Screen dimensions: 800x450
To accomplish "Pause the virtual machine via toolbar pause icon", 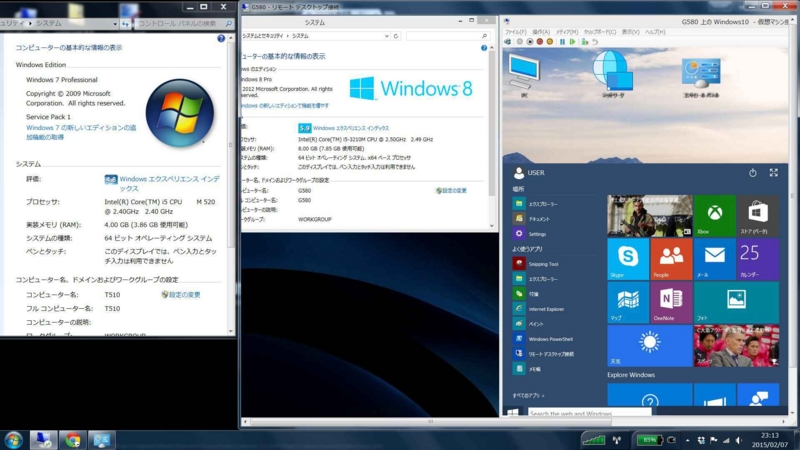I will click(x=562, y=42).
